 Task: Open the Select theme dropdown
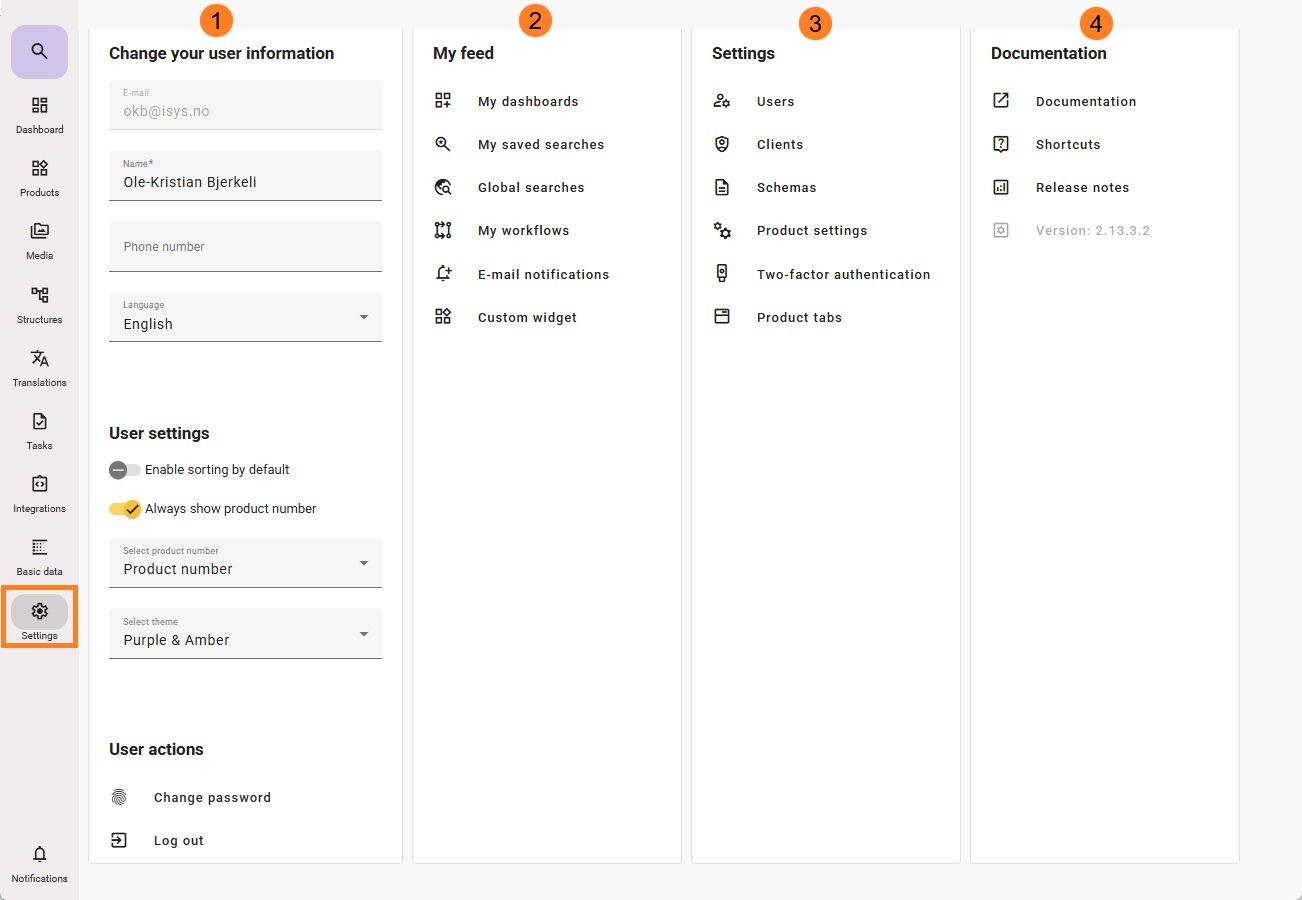coord(245,634)
